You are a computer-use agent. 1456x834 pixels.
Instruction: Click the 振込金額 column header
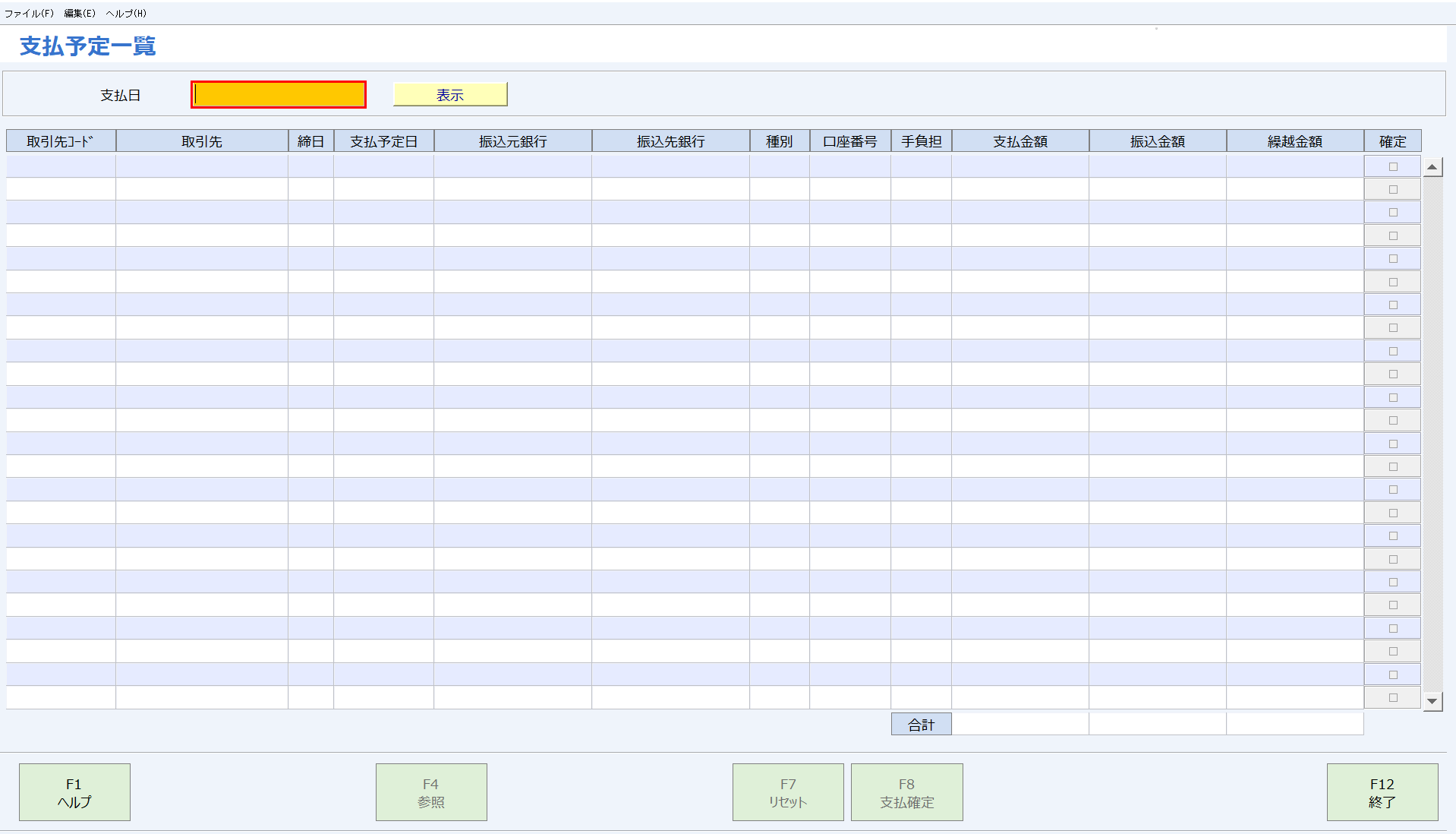[x=1157, y=141]
